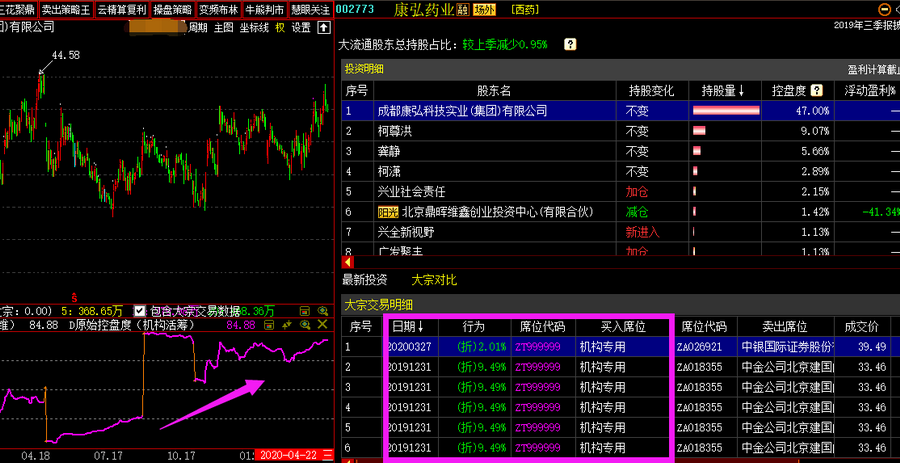Image resolution: width=900 pixels, height=463 pixels.
Task: Click the help icon next to 控盘度
Action: (817, 91)
